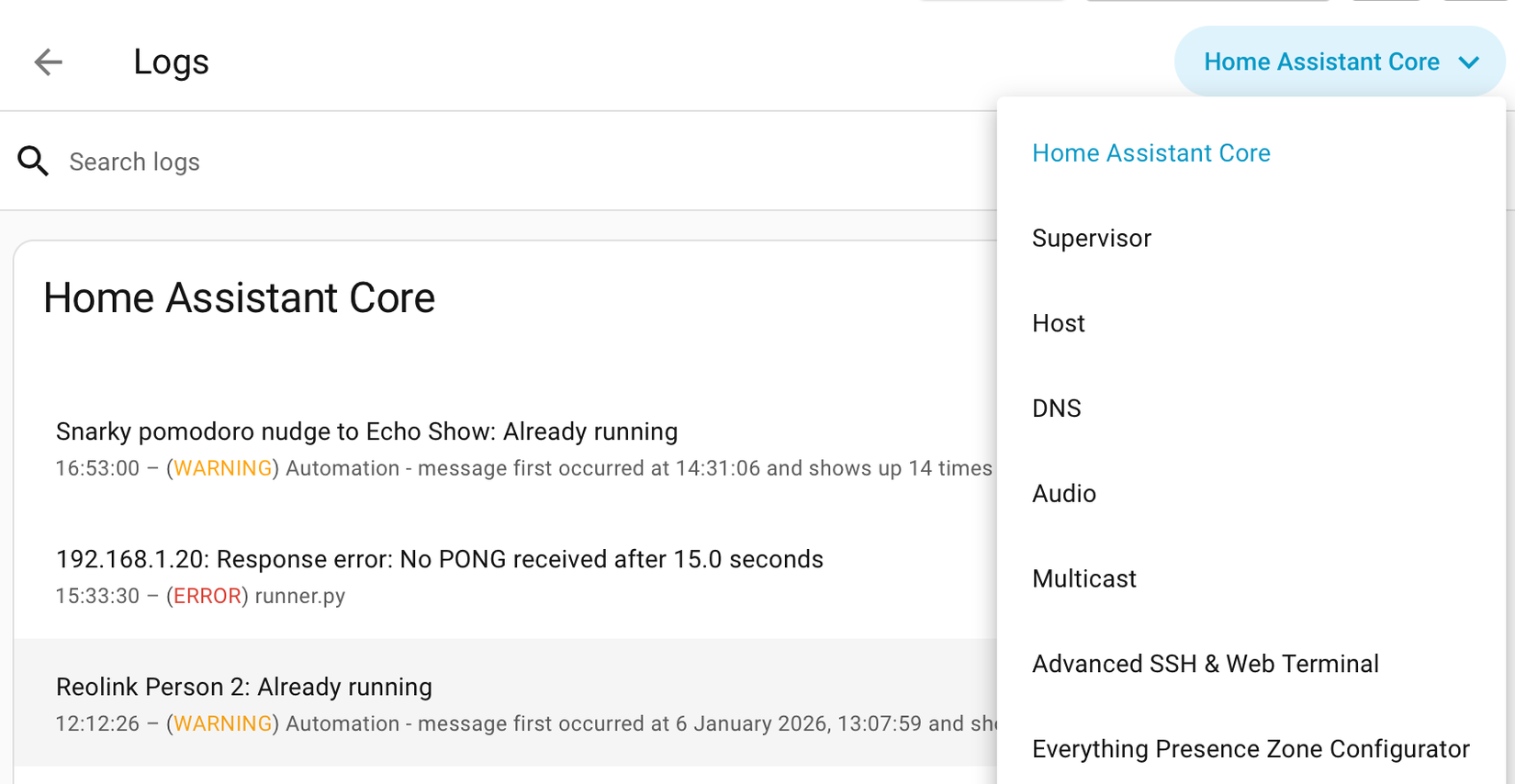Viewport: 1515px width, 784px height.
Task: Open the No PONG received error entry
Action: [x=439, y=560]
